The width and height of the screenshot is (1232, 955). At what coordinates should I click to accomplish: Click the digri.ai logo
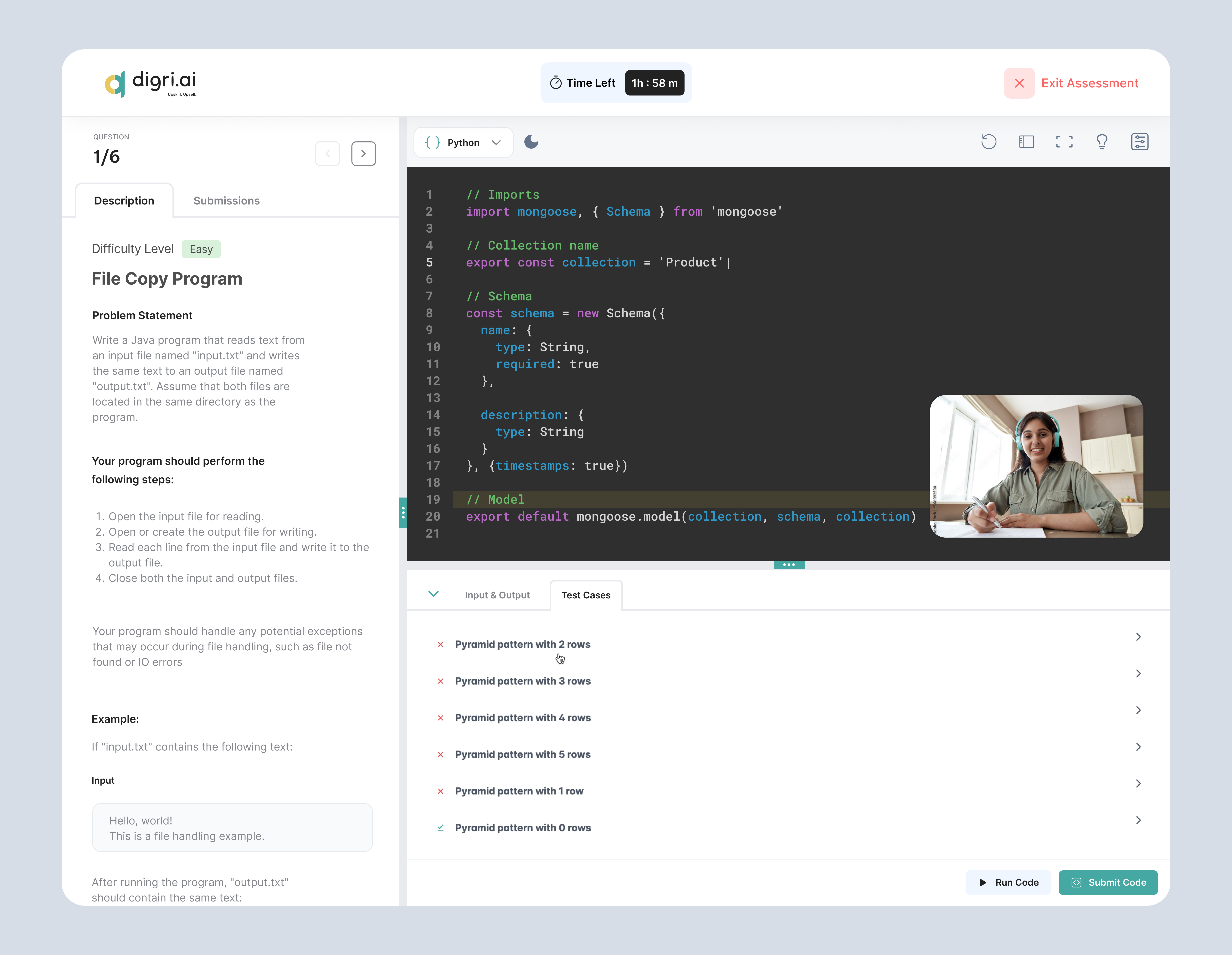(x=150, y=83)
